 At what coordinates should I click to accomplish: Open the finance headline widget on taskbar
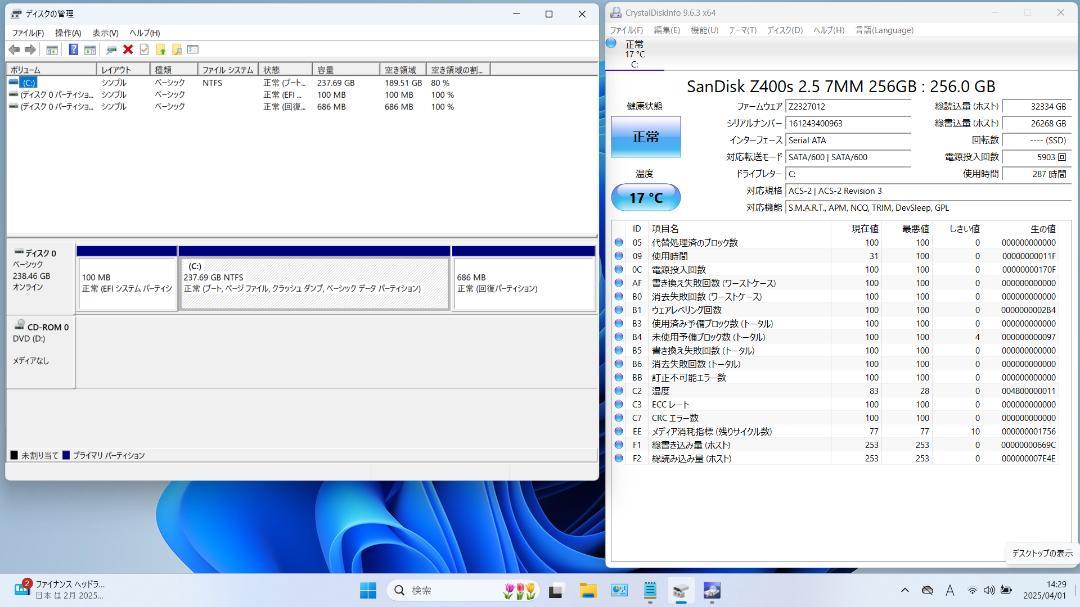(59, 590)
